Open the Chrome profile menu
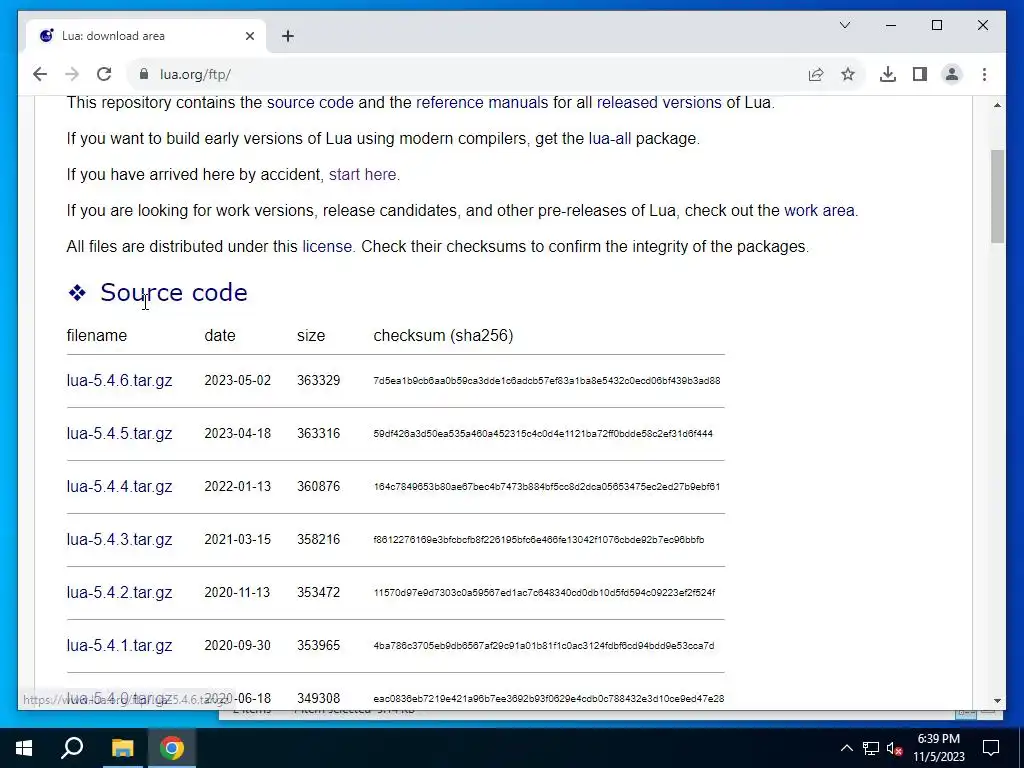1024x768 pixels. (x=952, y=74)
